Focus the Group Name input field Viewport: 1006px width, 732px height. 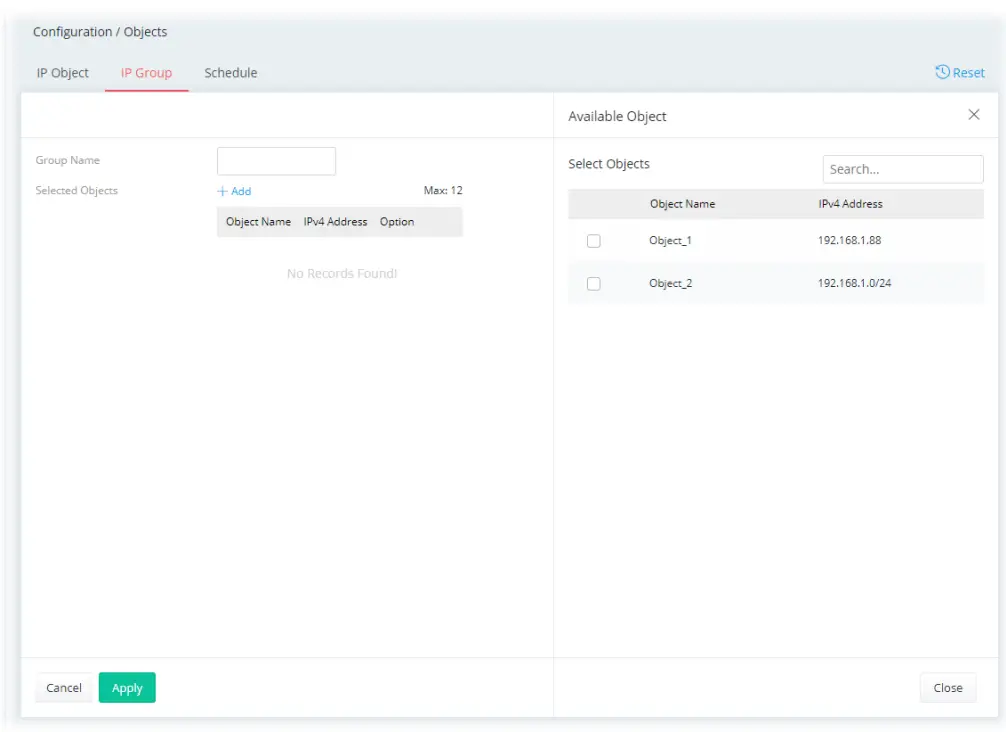[277, 161]
